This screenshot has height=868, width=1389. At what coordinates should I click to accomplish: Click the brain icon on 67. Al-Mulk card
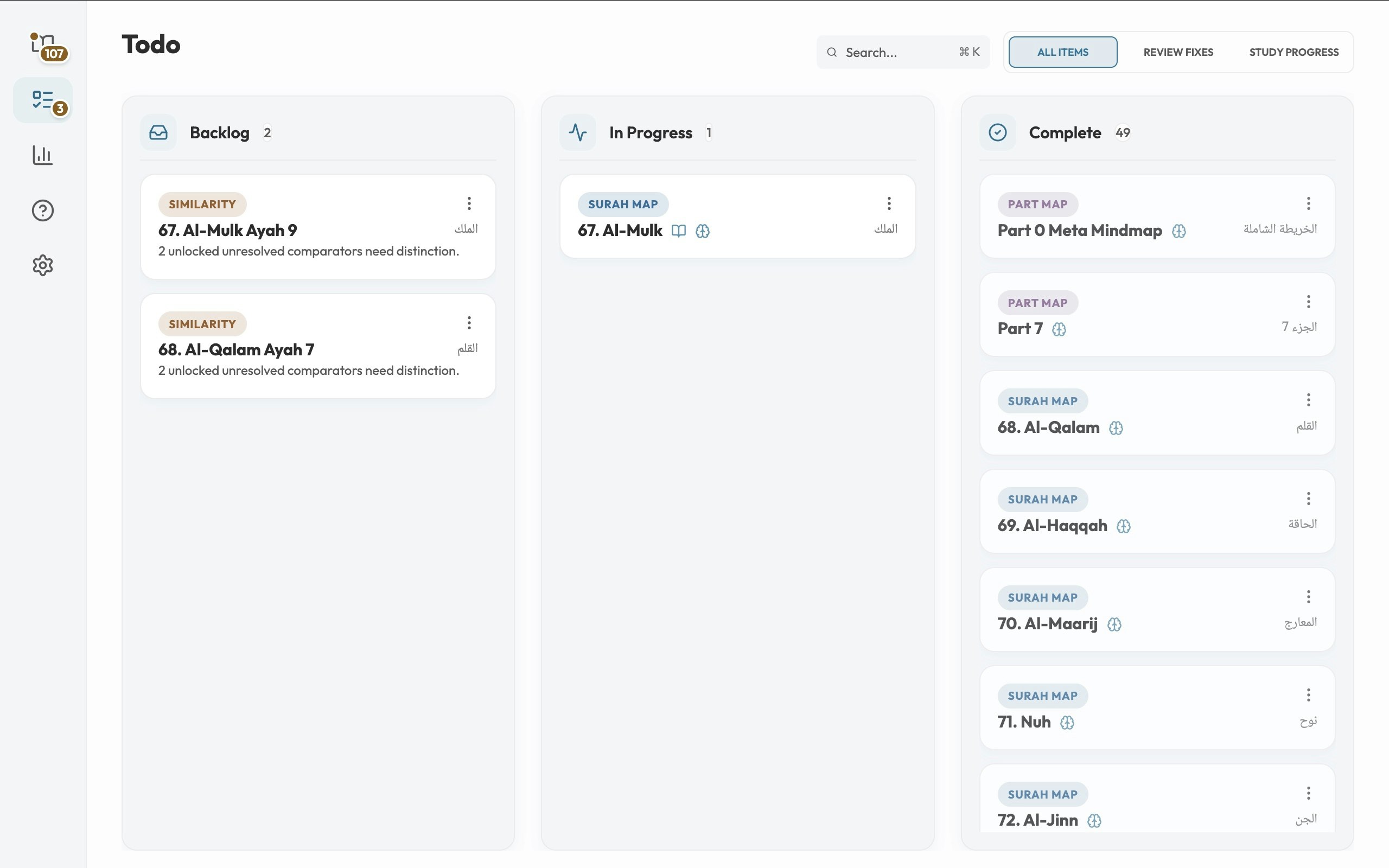pyautogui.click(x=703, y=231)
